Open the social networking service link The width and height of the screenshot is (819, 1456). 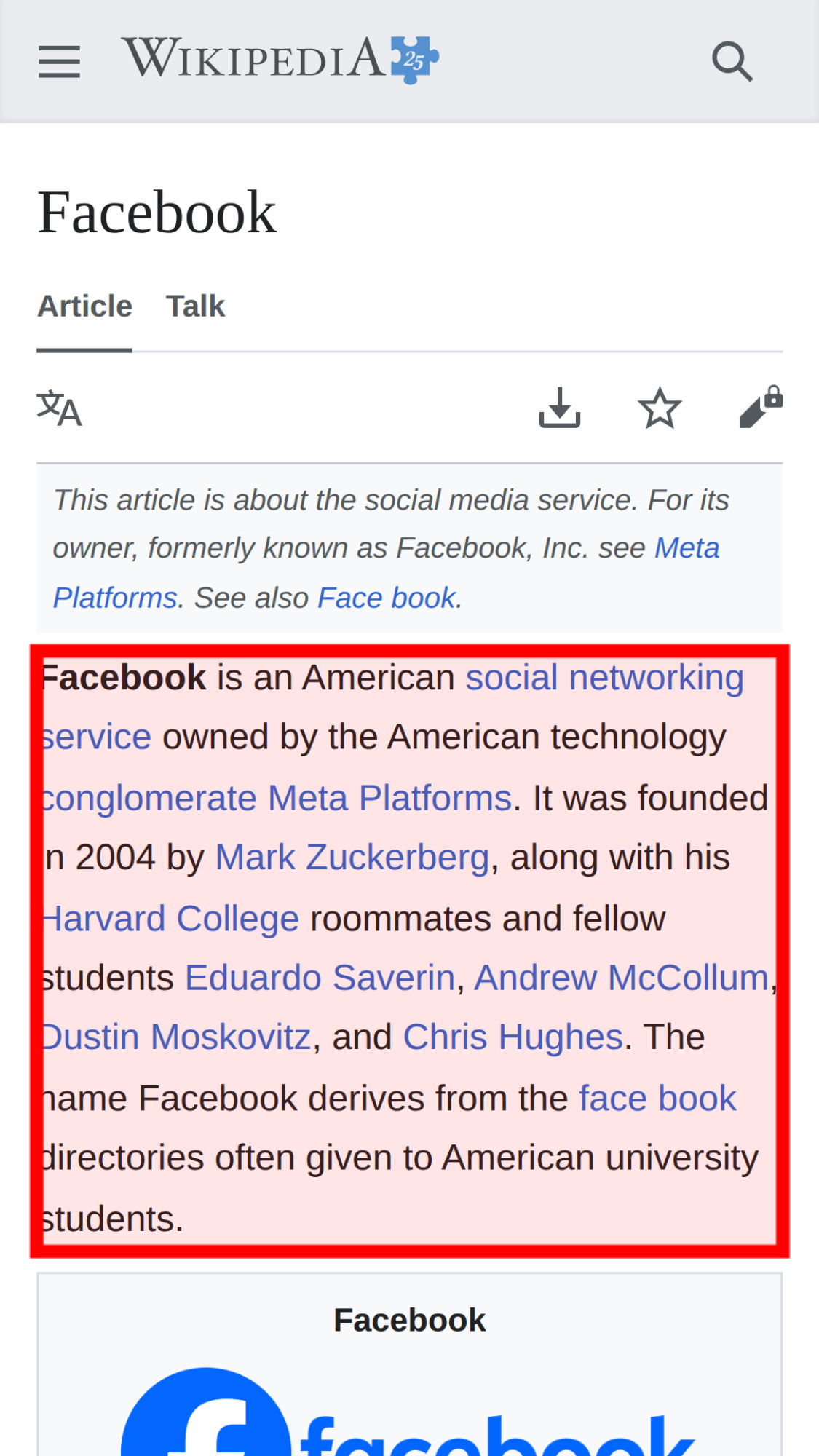point(604,678)
